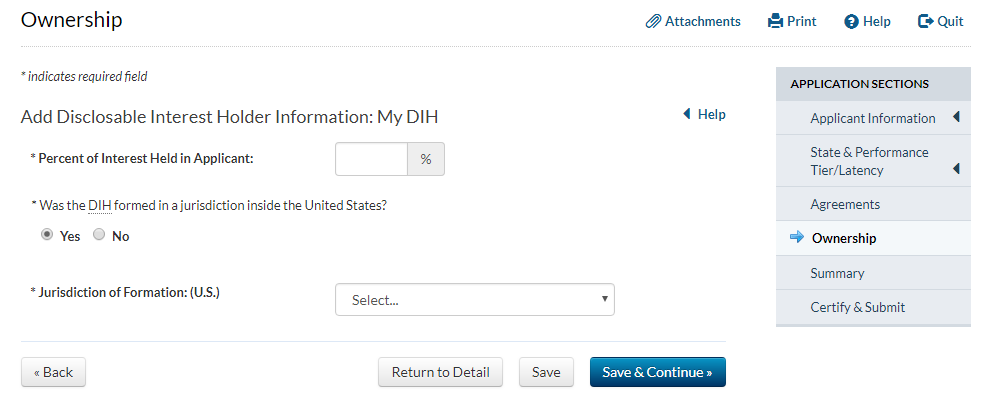This screenshot has height=397, width=987.
Task: Click the blue arrow beside Ownership
Action: (797, 237)
